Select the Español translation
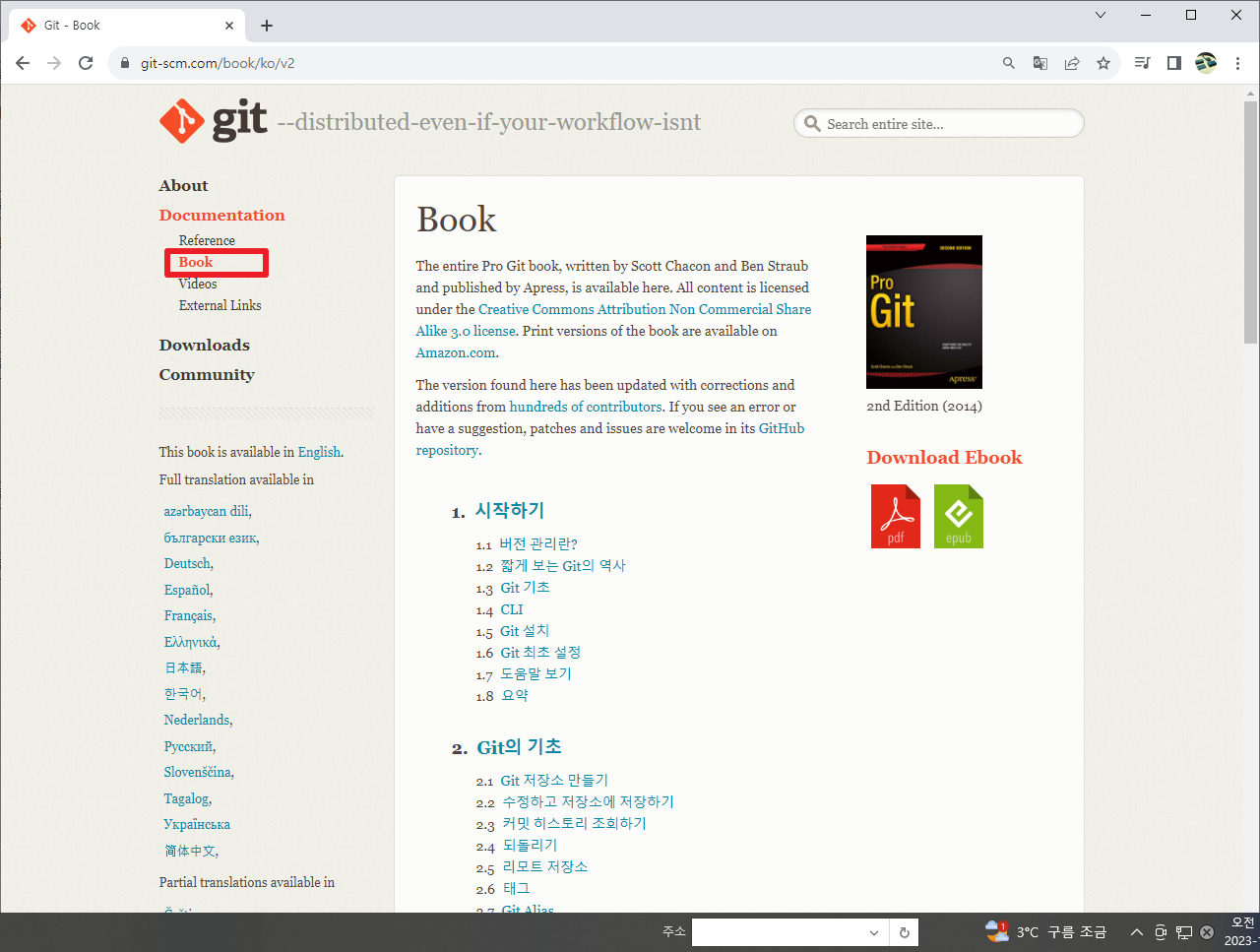The width and height of the screenshot is (1260, 952). click(187, 590)
